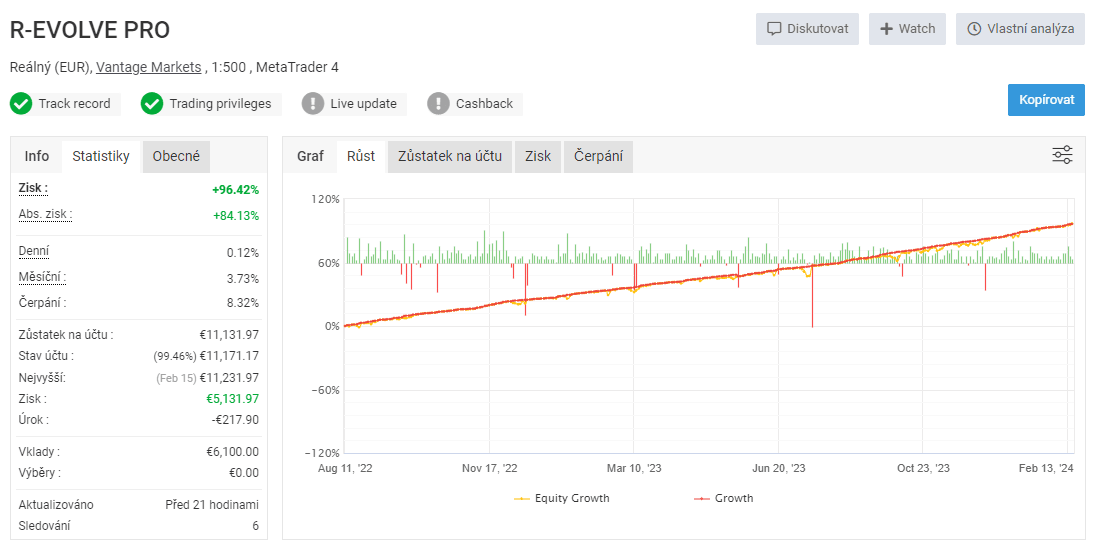Select the Zůstatek na účtu chart tab
Screen dimensions: 1097x550
point(449,156)
